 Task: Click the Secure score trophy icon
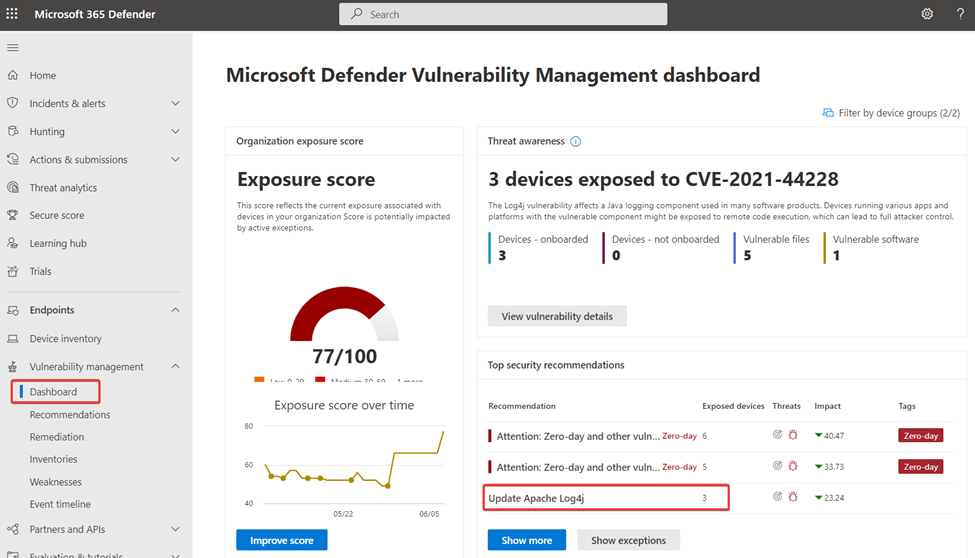[x=12, y=215]
